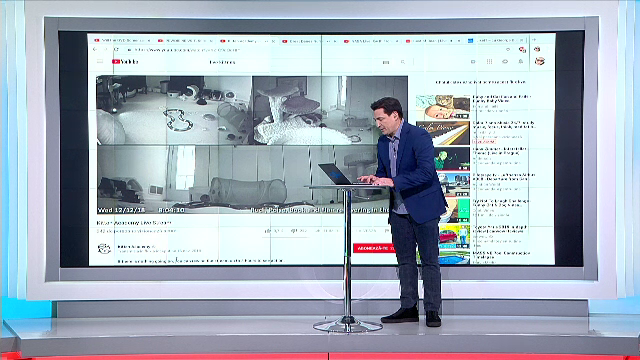Switch to the fifth YouTube browser tab
Image resolution: width=640 pixels, height=360 pixels.
tap(372, 41)
